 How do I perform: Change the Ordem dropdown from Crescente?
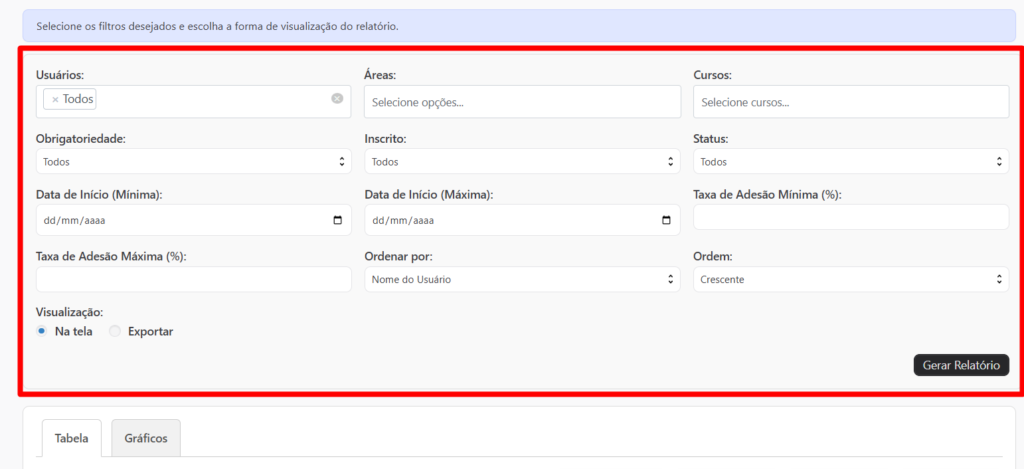click(850, 280)
